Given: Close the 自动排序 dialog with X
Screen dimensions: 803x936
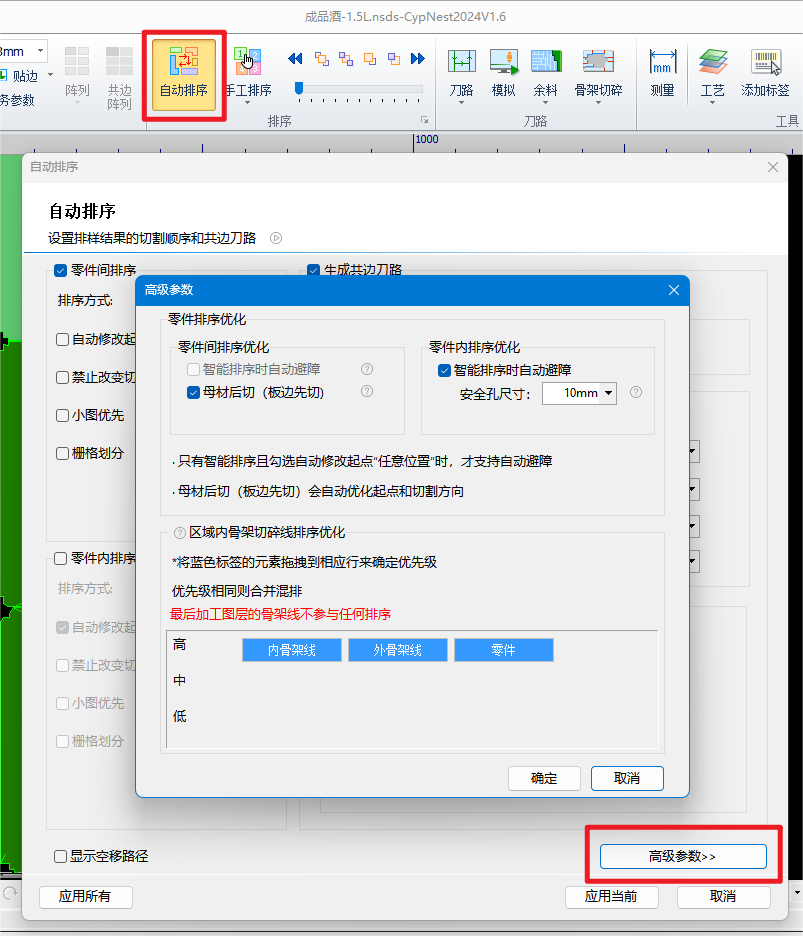Looking at the screenshot, I should click(x=773, y=167).
